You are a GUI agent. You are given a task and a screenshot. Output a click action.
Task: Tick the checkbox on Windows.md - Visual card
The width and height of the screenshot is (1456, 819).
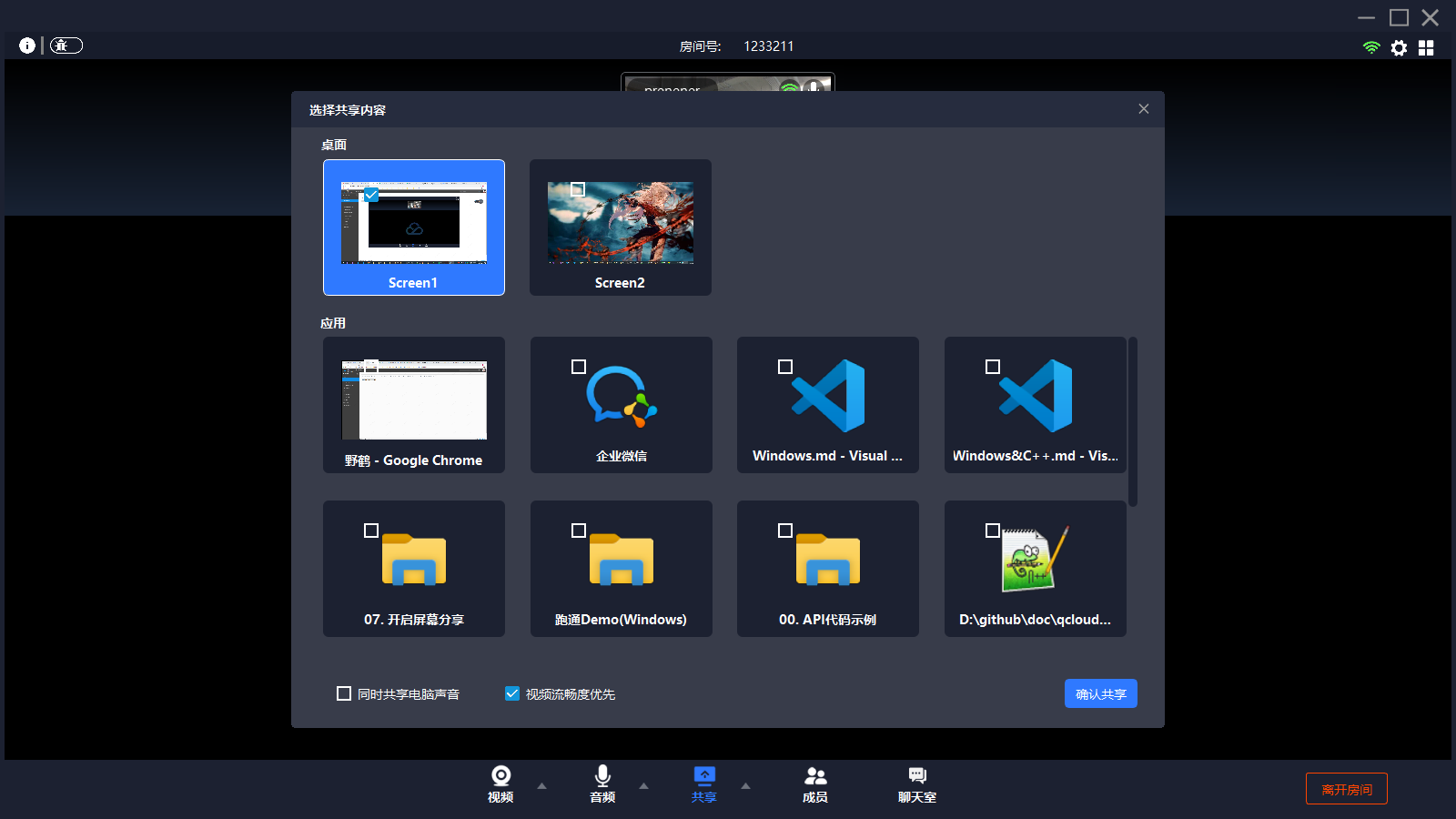click(785, 367)
